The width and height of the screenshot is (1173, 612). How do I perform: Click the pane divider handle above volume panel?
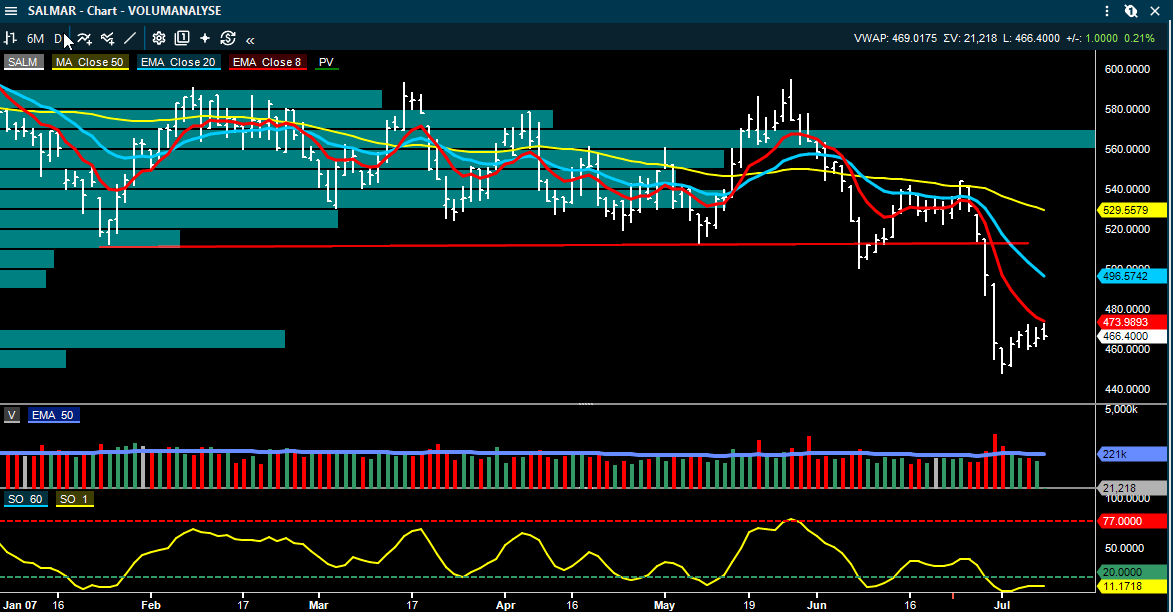click(586, 404)
